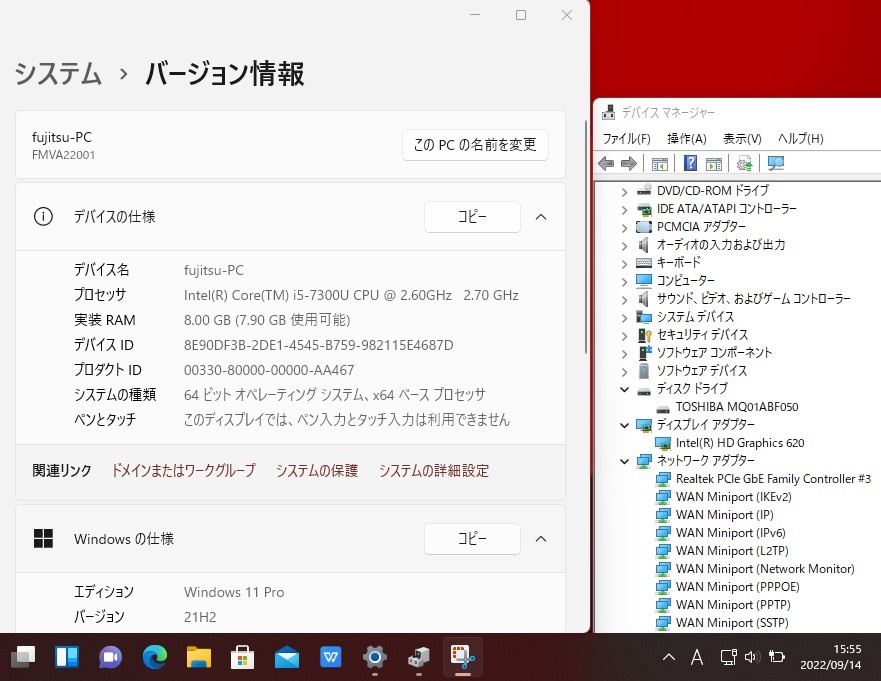Open the 操作(A) menu
This screenshot has width=881, height=681.
pyautogui.click(x=687, y=138)
